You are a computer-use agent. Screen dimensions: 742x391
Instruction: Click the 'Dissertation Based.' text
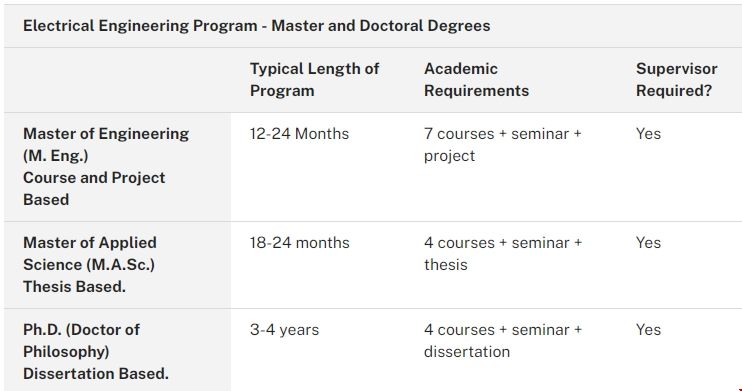point(96,373)
